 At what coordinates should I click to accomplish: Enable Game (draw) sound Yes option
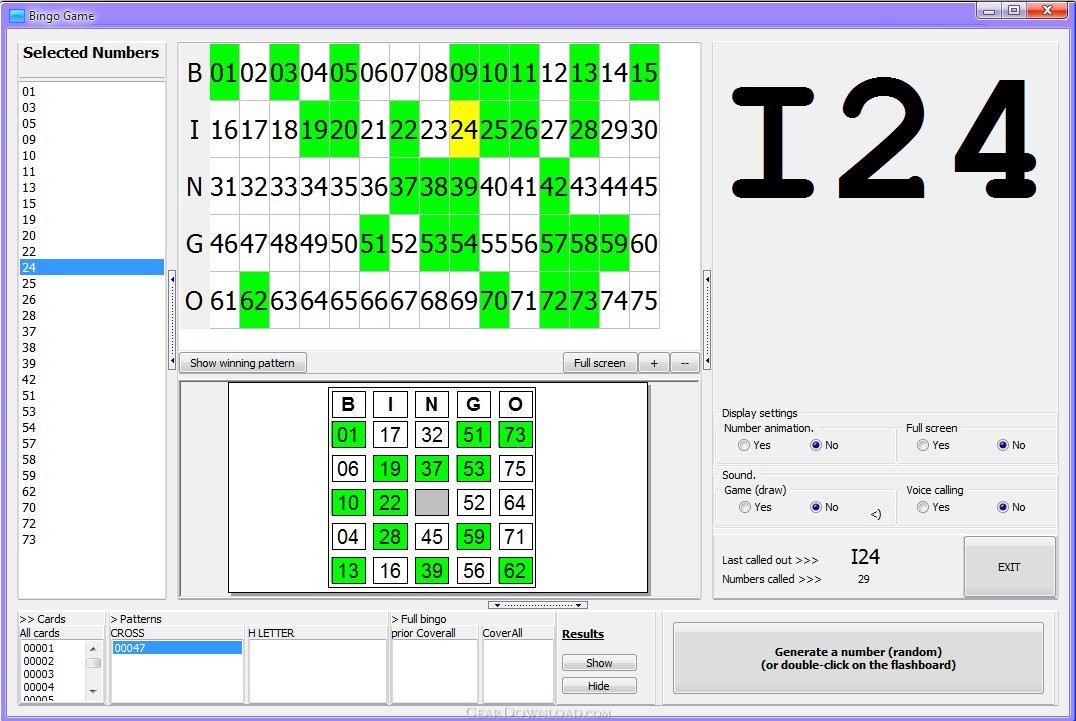click(743, 507)
